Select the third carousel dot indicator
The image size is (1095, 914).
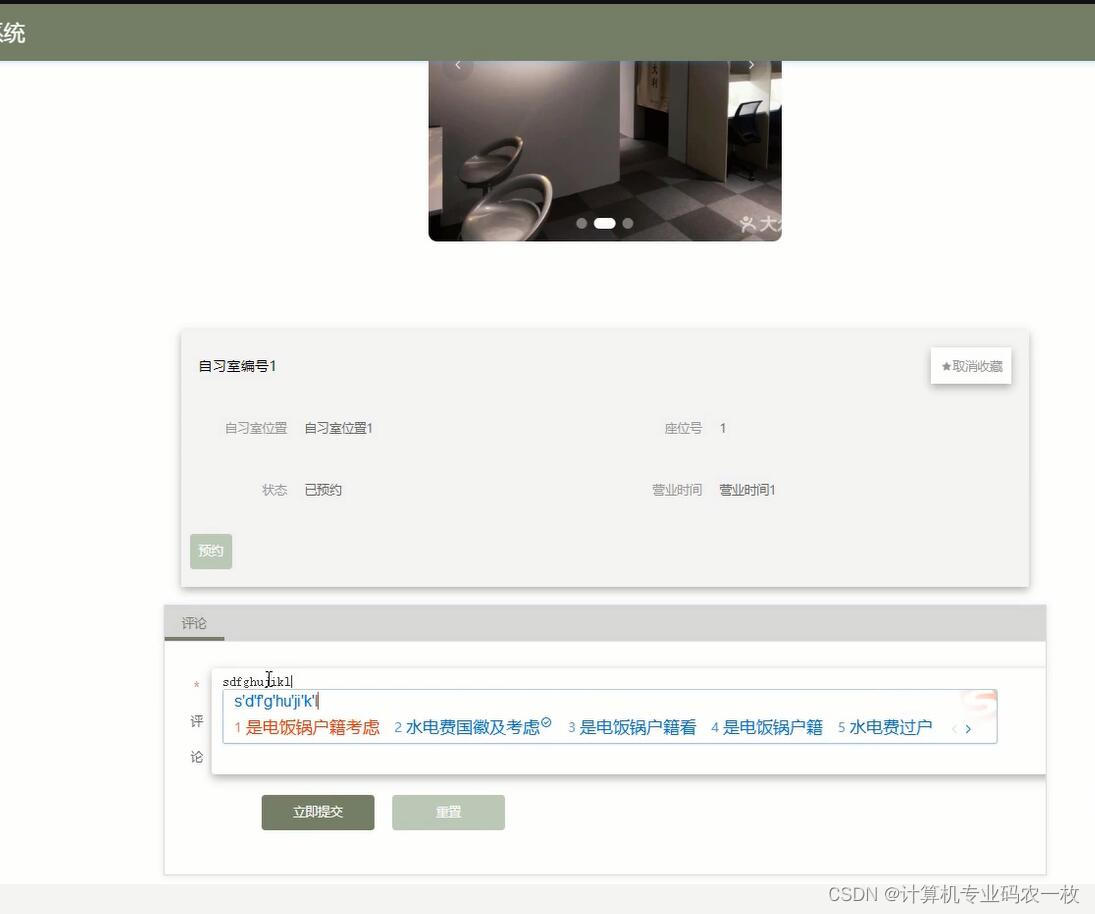coord(627,223)
